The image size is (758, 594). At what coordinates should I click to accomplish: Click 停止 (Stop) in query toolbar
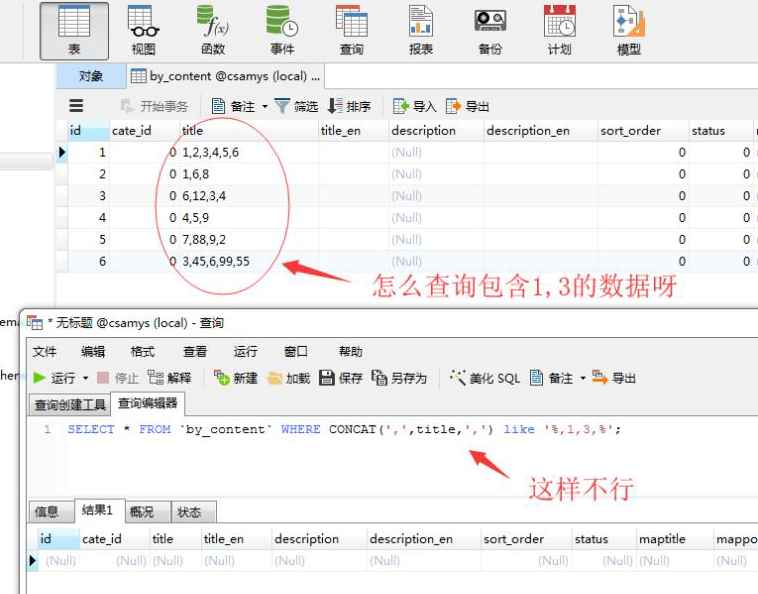[117, 377]
